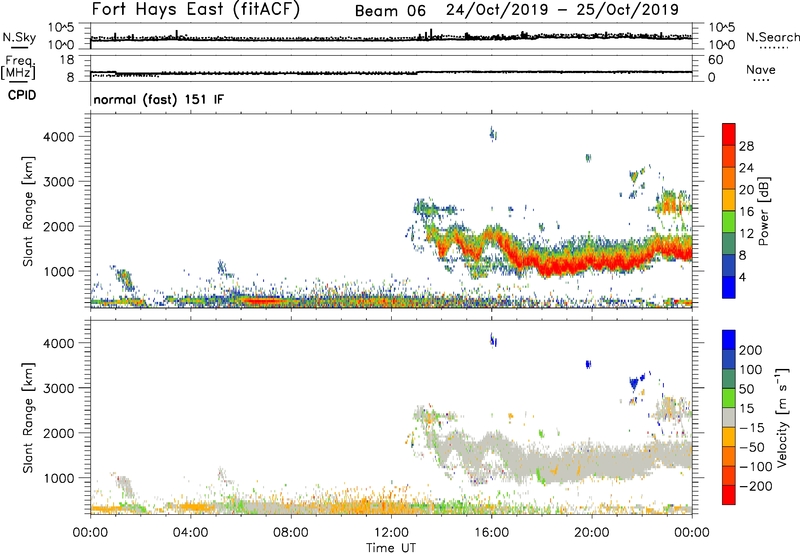This screenshot has height=554, width=800.
Task: Click the '200' tick on Velocity scale
Action: pyautogui.click(x=751, y=350)
